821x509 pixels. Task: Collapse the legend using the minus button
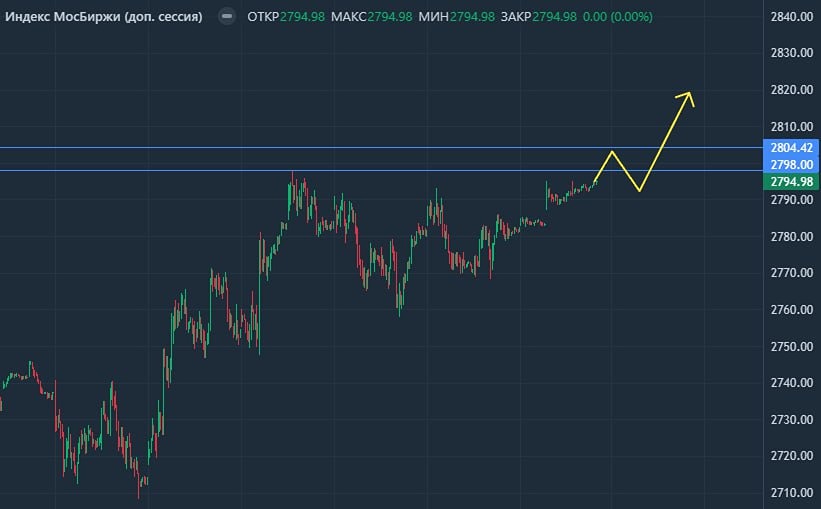point(227,16)
